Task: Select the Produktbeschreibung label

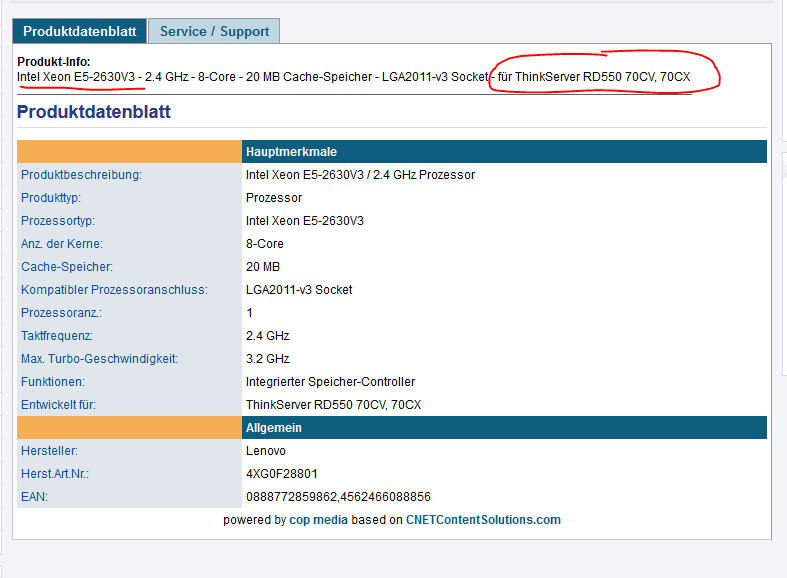Action: [x=81, y=175]
